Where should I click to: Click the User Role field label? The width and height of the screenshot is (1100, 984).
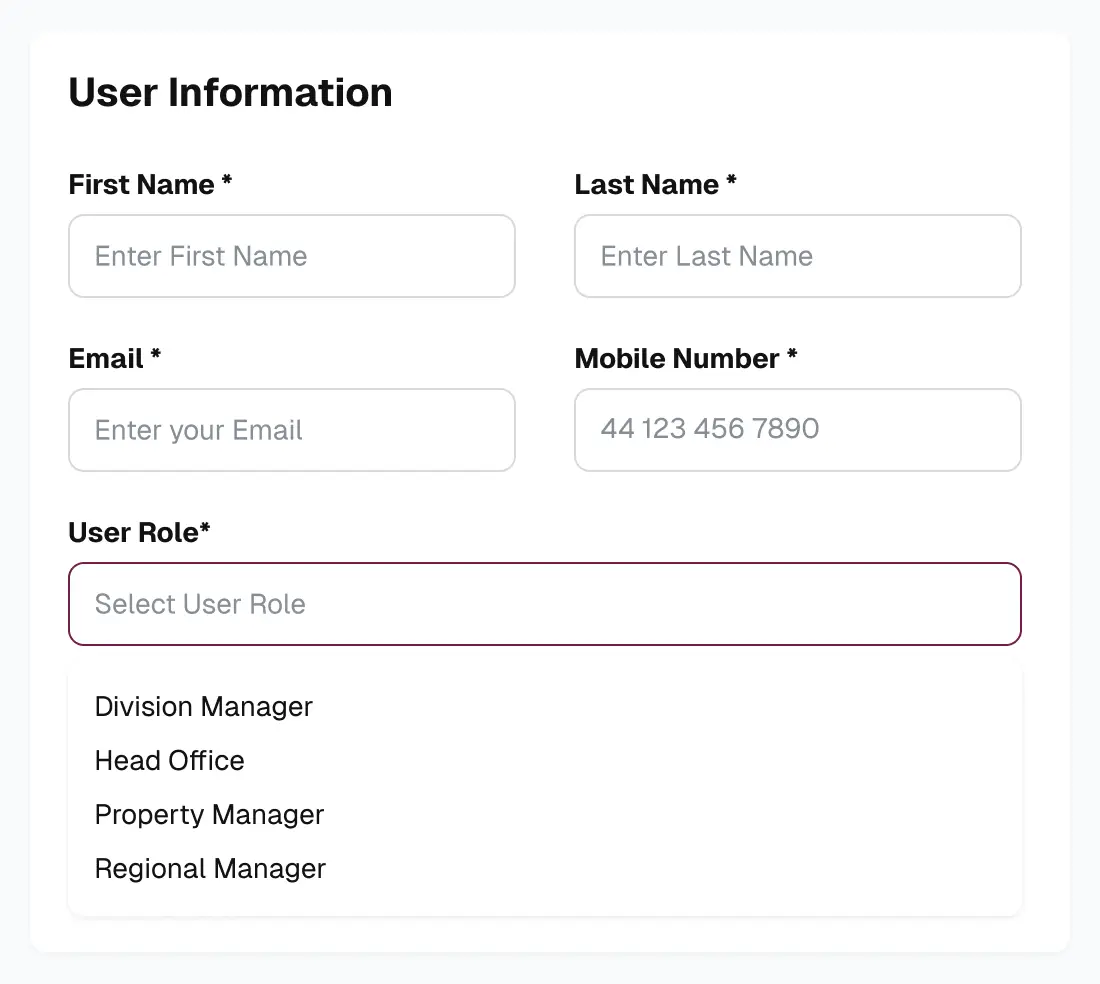click(x=139, y=532)
